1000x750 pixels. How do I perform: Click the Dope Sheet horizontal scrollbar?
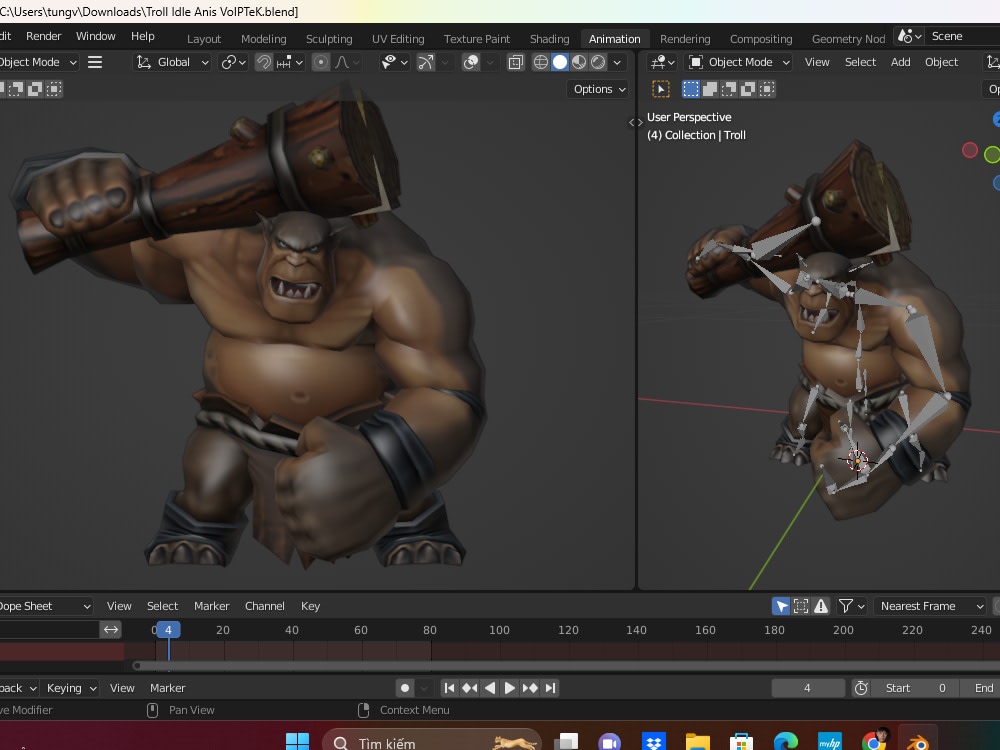(x=566, y=666)
